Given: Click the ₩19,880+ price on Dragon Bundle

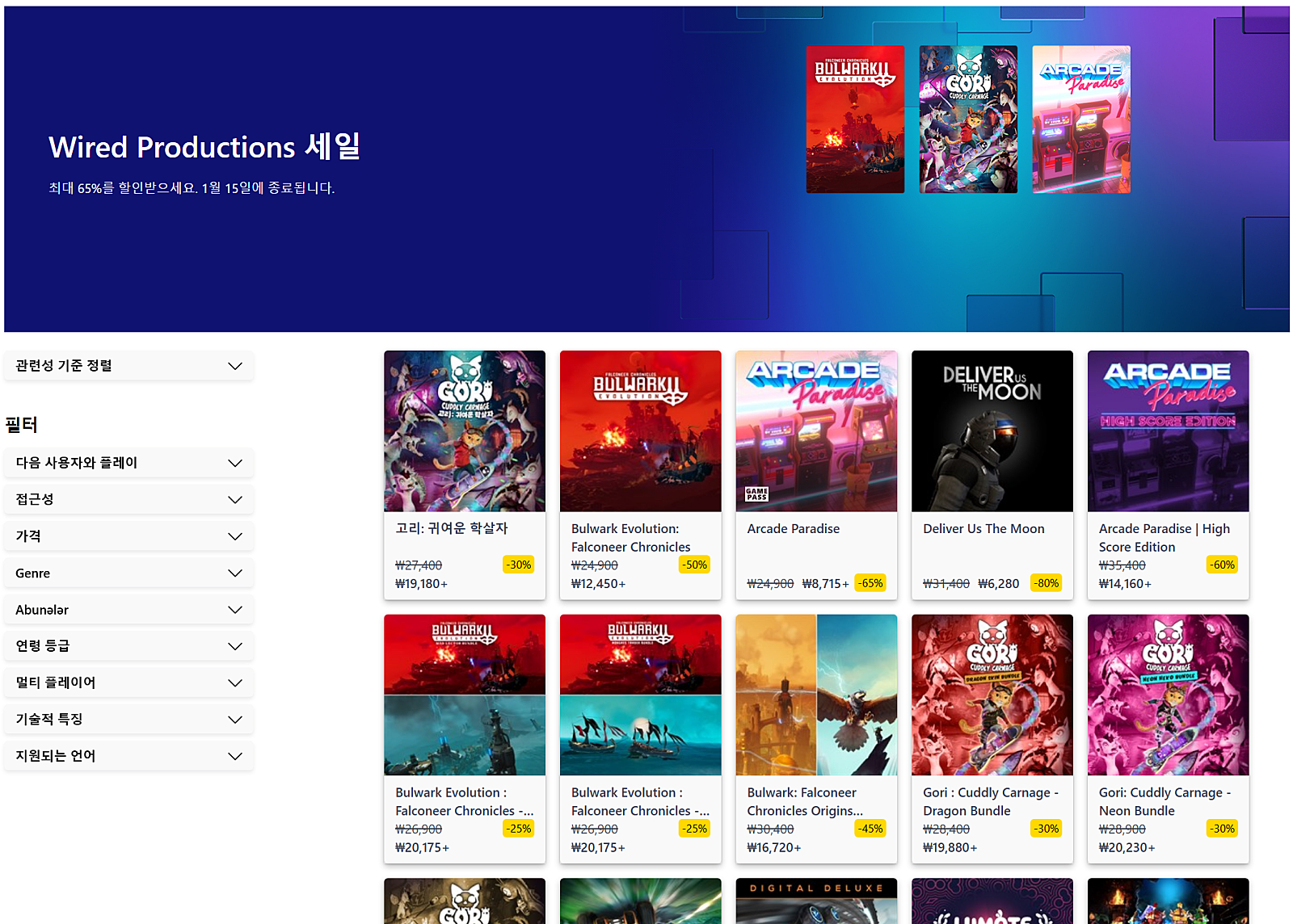Looking at the screenshot, I should coord(950,847).
